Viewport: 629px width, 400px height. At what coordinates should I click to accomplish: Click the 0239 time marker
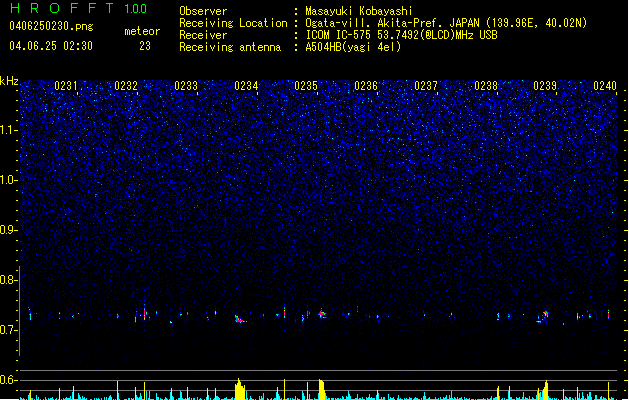[545, 86]
